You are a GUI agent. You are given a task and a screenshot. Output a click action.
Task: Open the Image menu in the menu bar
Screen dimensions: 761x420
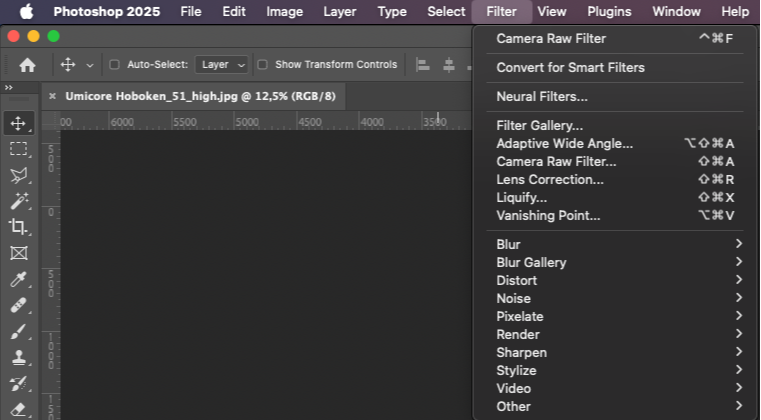[x=285, y=12]
